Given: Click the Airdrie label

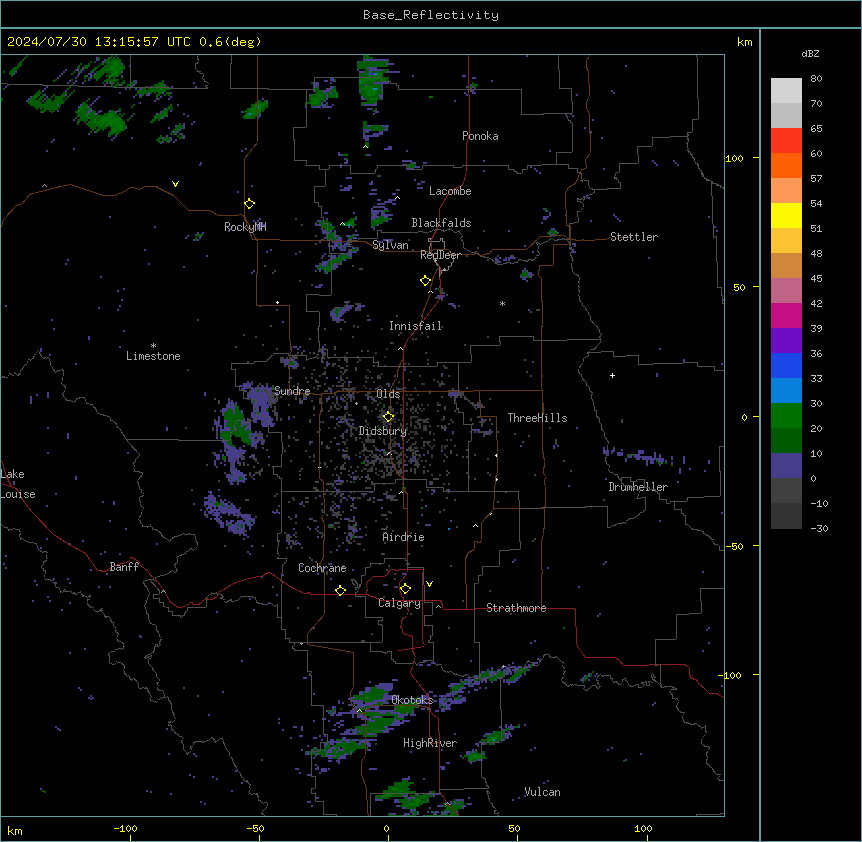Looking at the screenshot, I should coord(404,537).
